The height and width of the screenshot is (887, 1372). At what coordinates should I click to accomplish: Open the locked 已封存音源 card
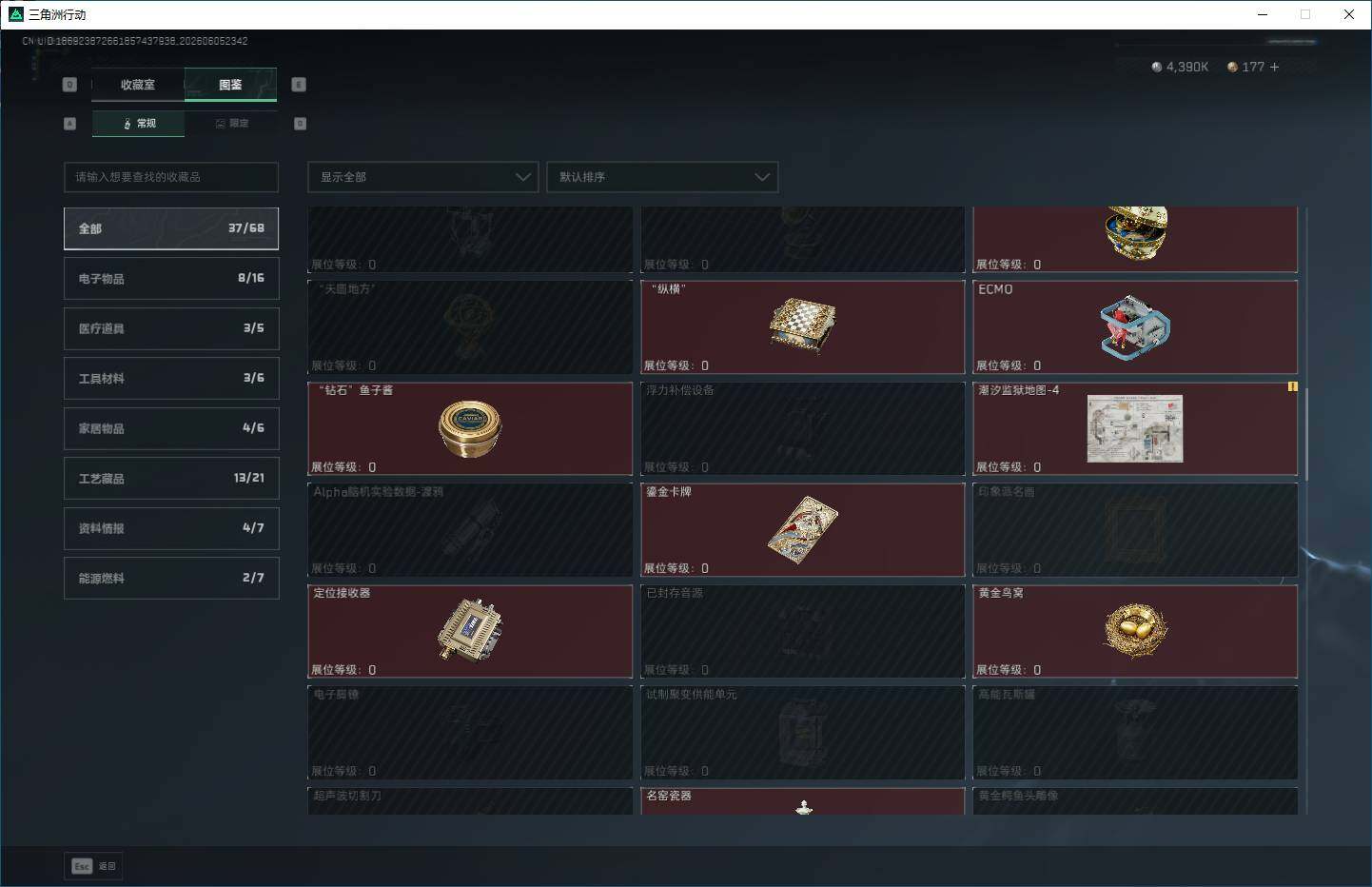pos(803,631)
